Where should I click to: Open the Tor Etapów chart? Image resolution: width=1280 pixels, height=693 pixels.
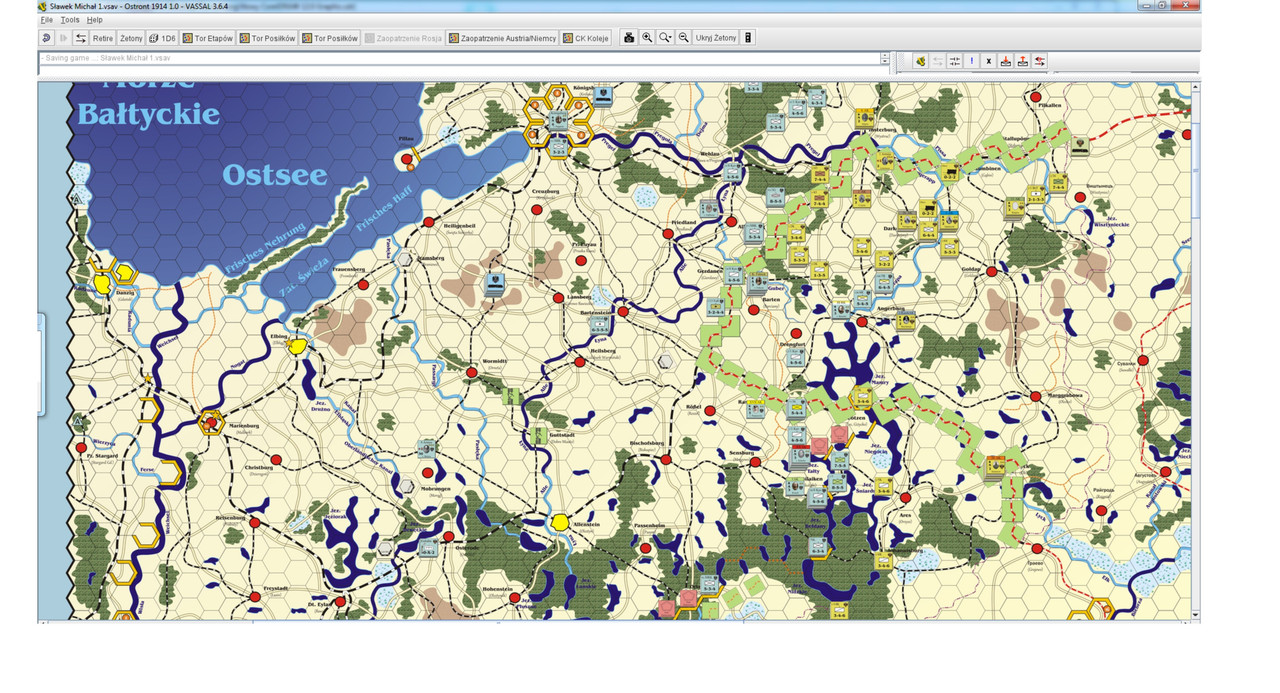click(208, 38)
